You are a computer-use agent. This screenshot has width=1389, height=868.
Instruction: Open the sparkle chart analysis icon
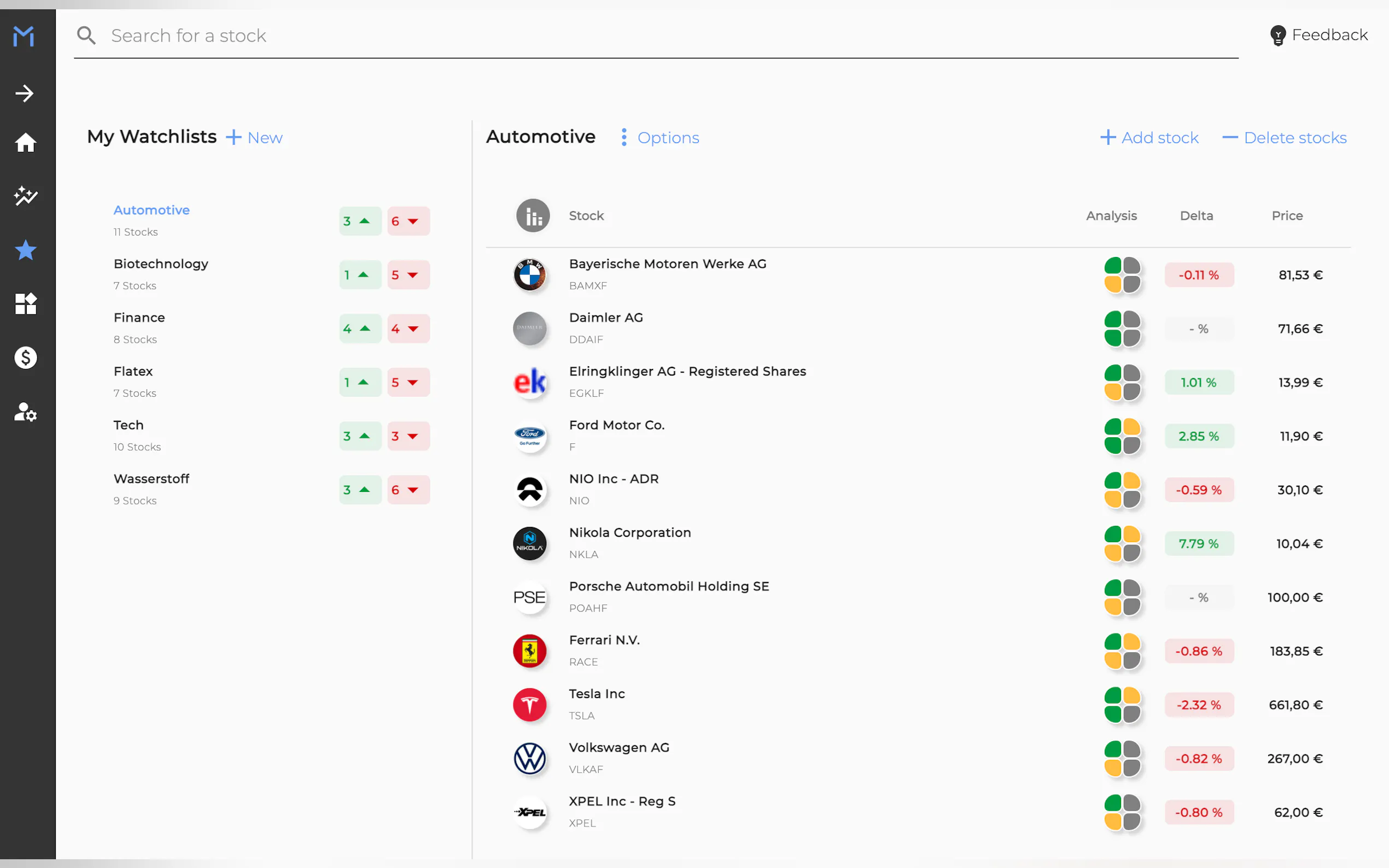(x=25, y=196)
